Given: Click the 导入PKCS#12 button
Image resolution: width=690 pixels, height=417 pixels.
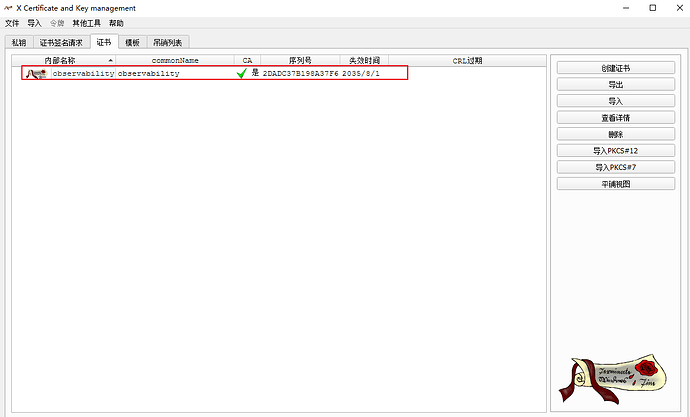Looking at the screenshot, I should click(615, 151).
